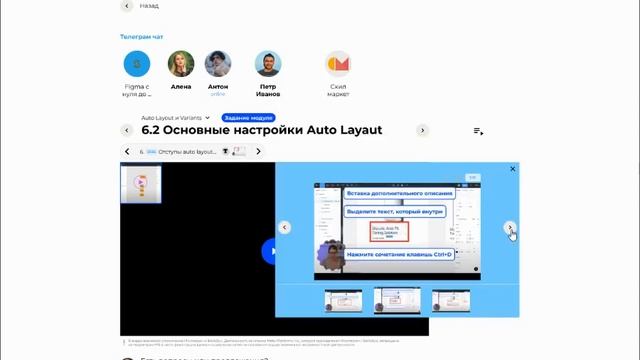Open Антон's profile avatar

[x=218, y=64]
